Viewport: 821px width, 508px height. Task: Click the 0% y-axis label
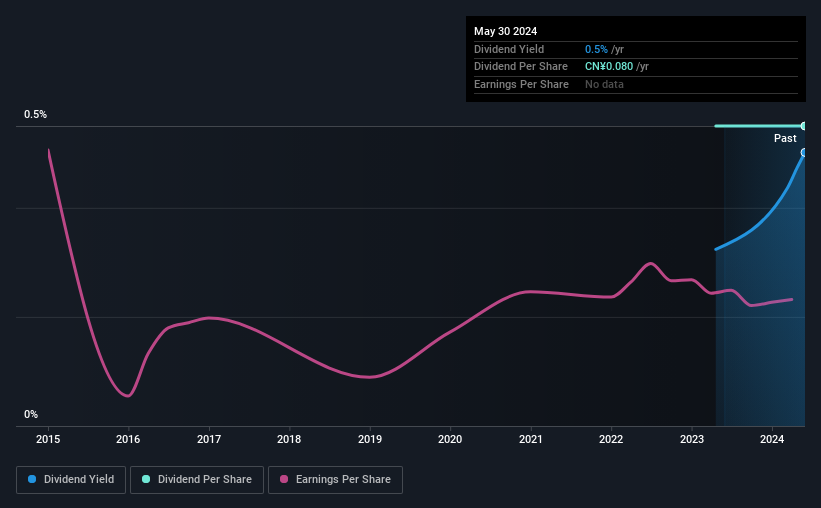[x=31, y=414]
